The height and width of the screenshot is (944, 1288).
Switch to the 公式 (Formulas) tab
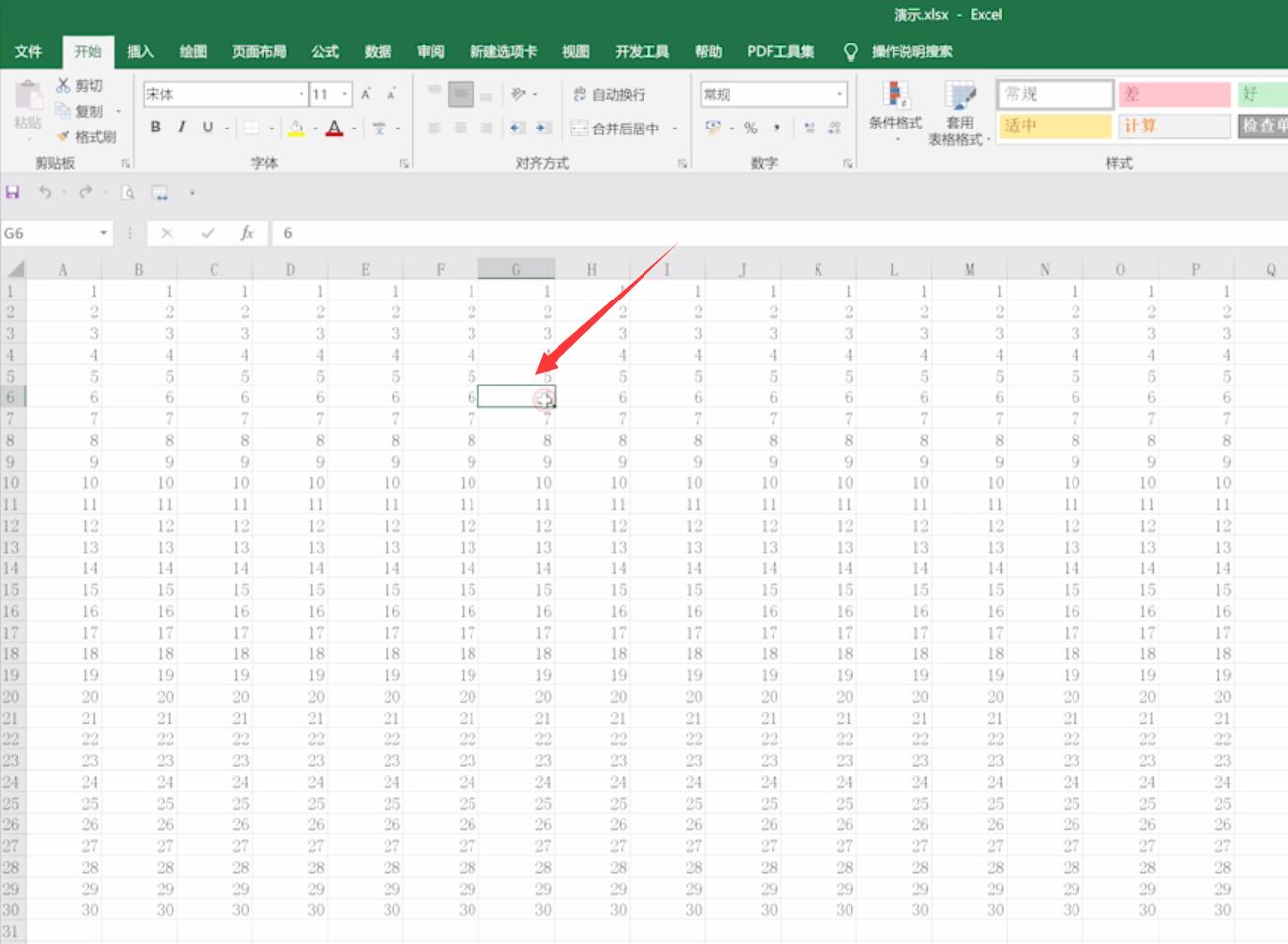click(325, 52)
